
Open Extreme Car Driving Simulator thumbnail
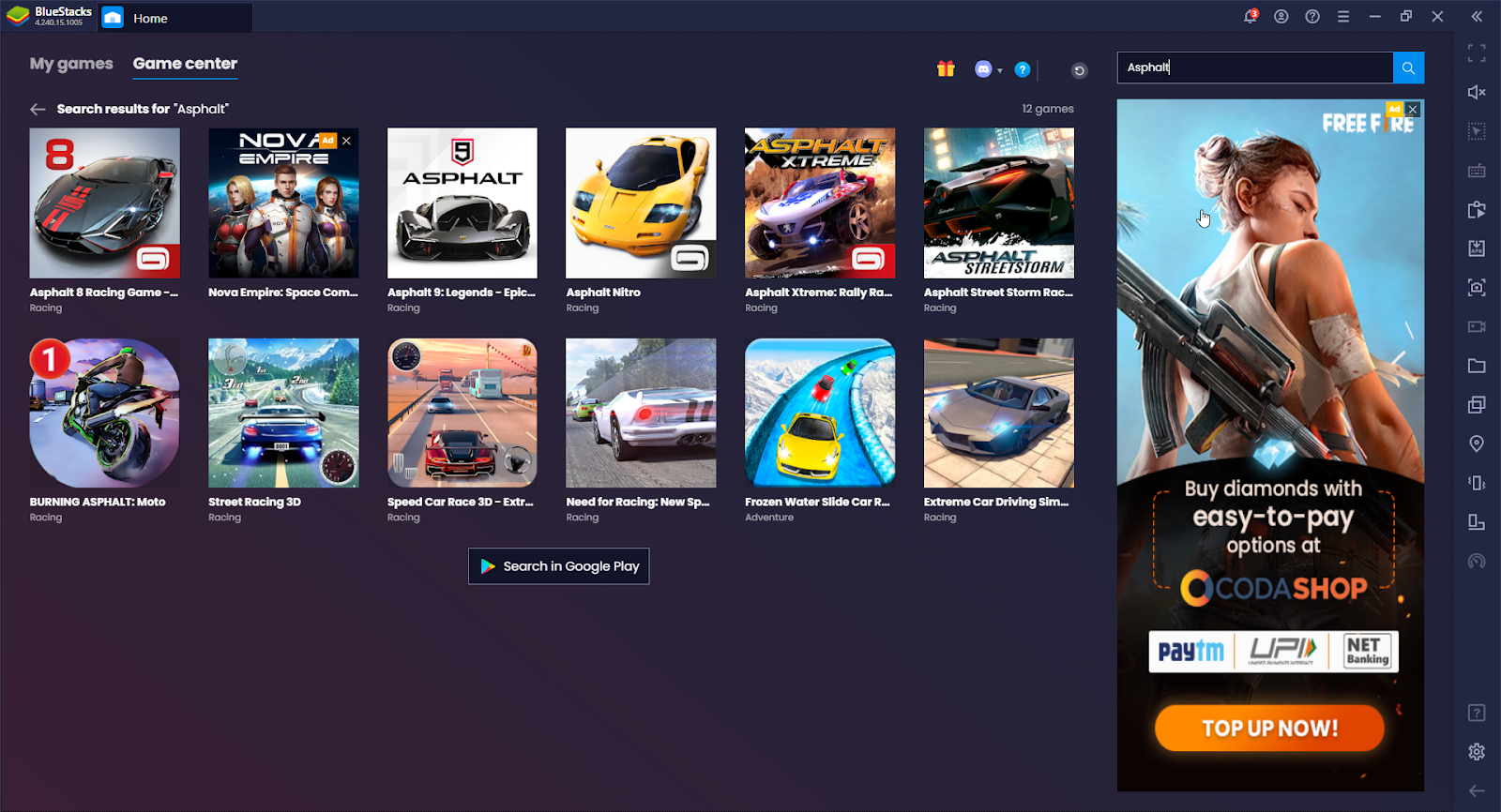(999, 413)
